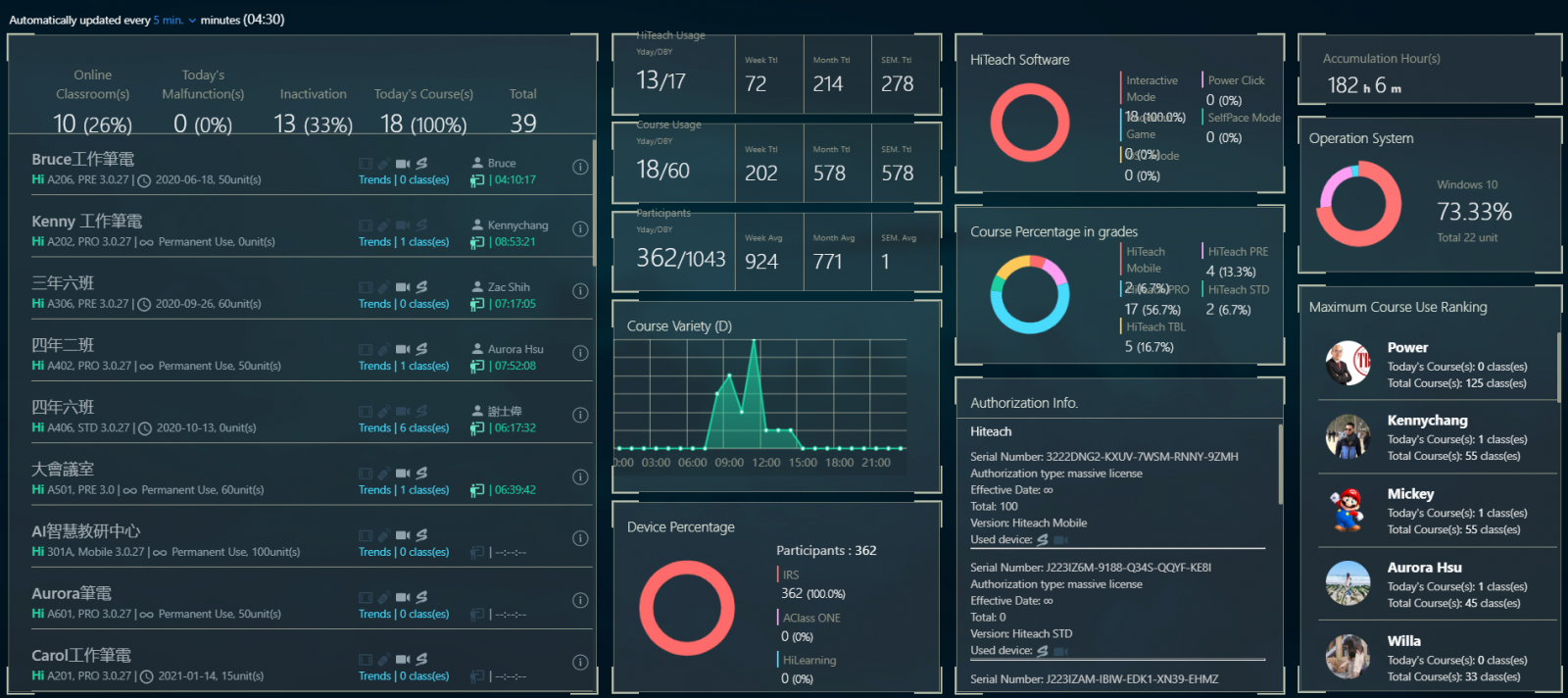The height and width of the screenshot is (698, 1568).
Task: Click the S-shaped icon in Aurora筆電 row
Action: click(421, 597)
